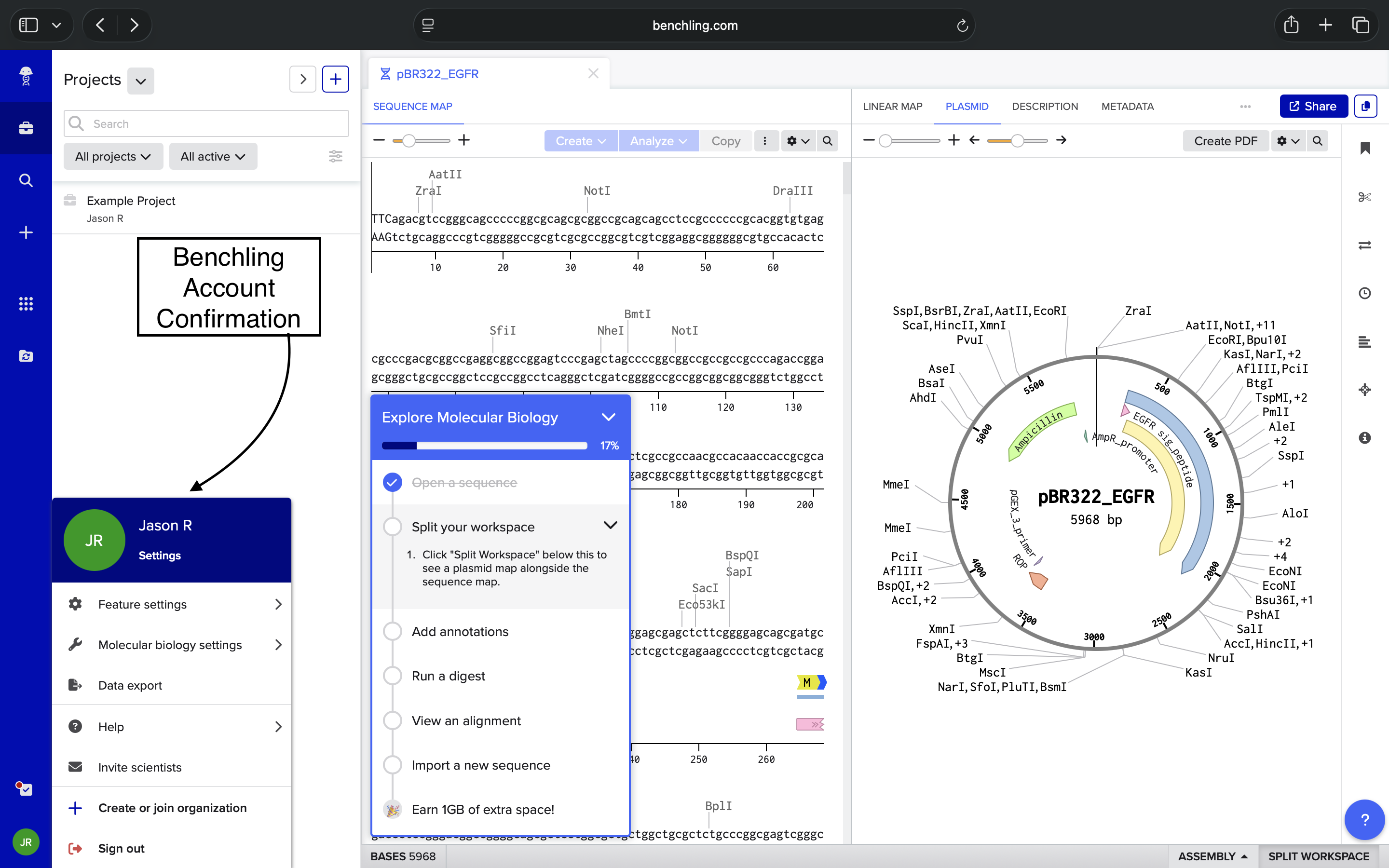
Task: Click the Create PDF button
Action: pos(1225,141)
